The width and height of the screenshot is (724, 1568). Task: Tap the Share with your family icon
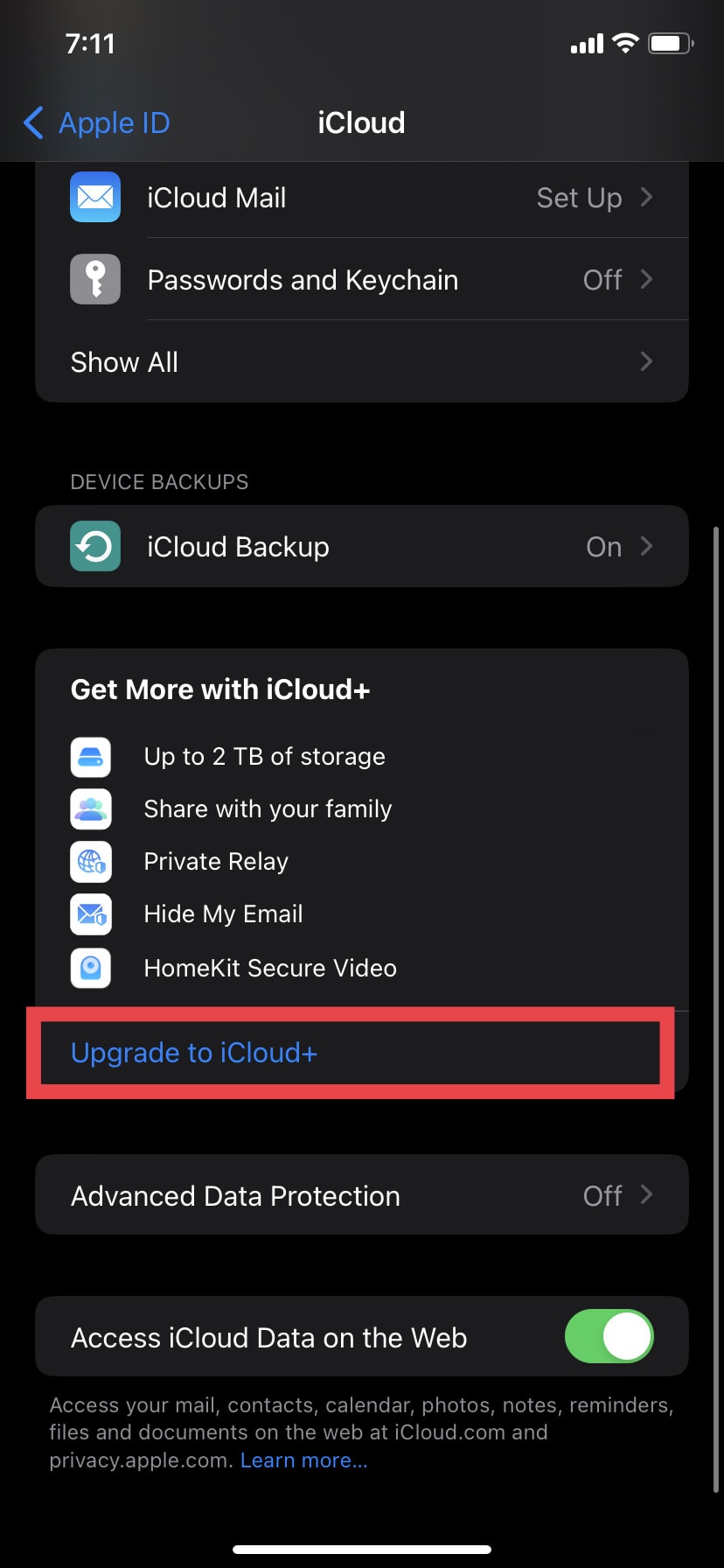click(x=90, y=809)
